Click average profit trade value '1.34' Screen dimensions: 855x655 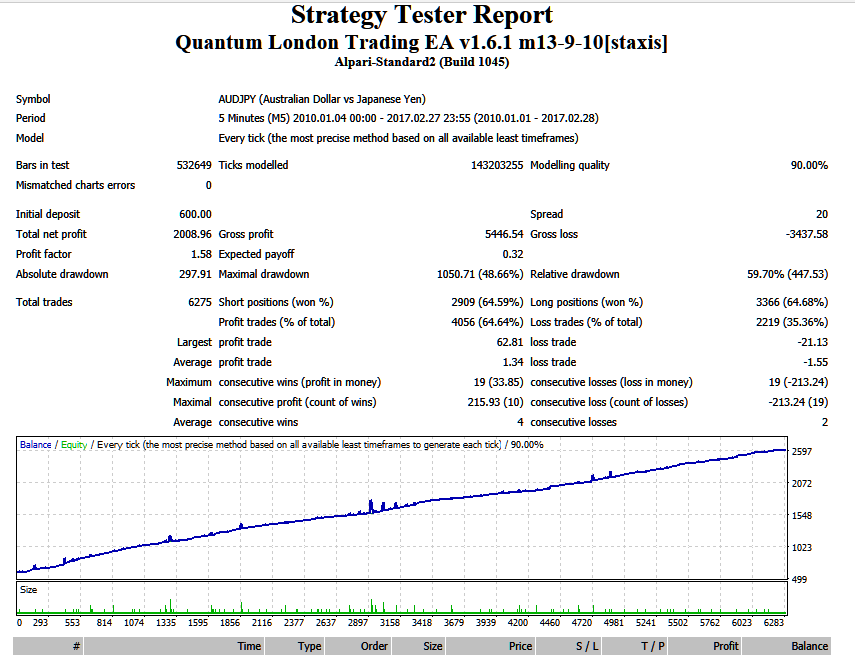click(x=513, y=362)
